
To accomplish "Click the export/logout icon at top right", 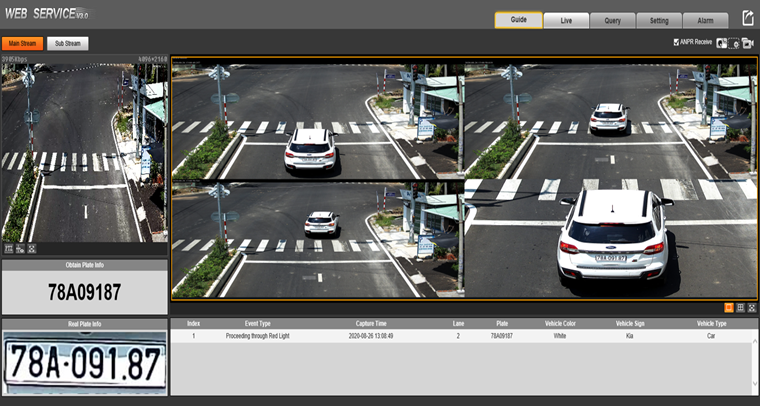I will (748, 19).
